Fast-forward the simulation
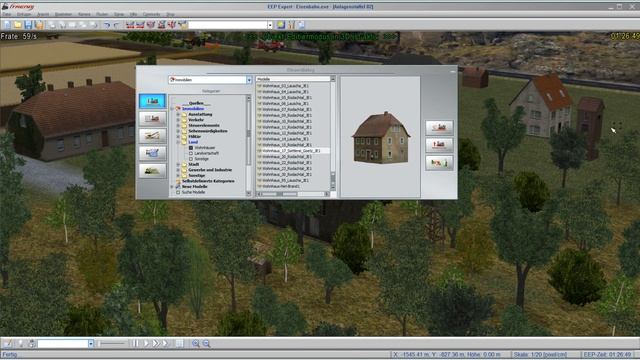Image resolution: width=640 pixels, height=360 pixels. click(x=156, y=344)
